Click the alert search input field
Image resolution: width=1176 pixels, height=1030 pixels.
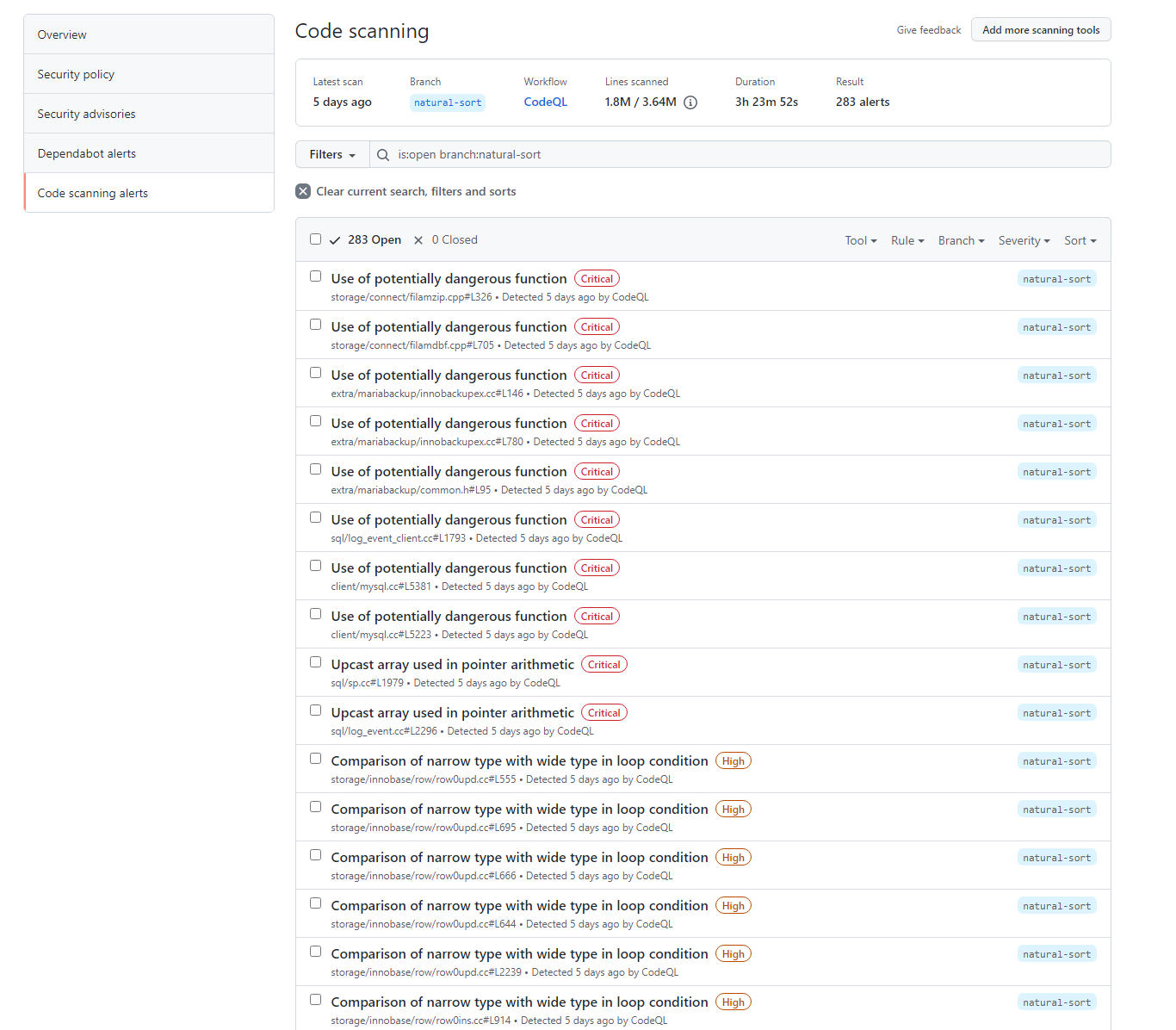[740, 155]
